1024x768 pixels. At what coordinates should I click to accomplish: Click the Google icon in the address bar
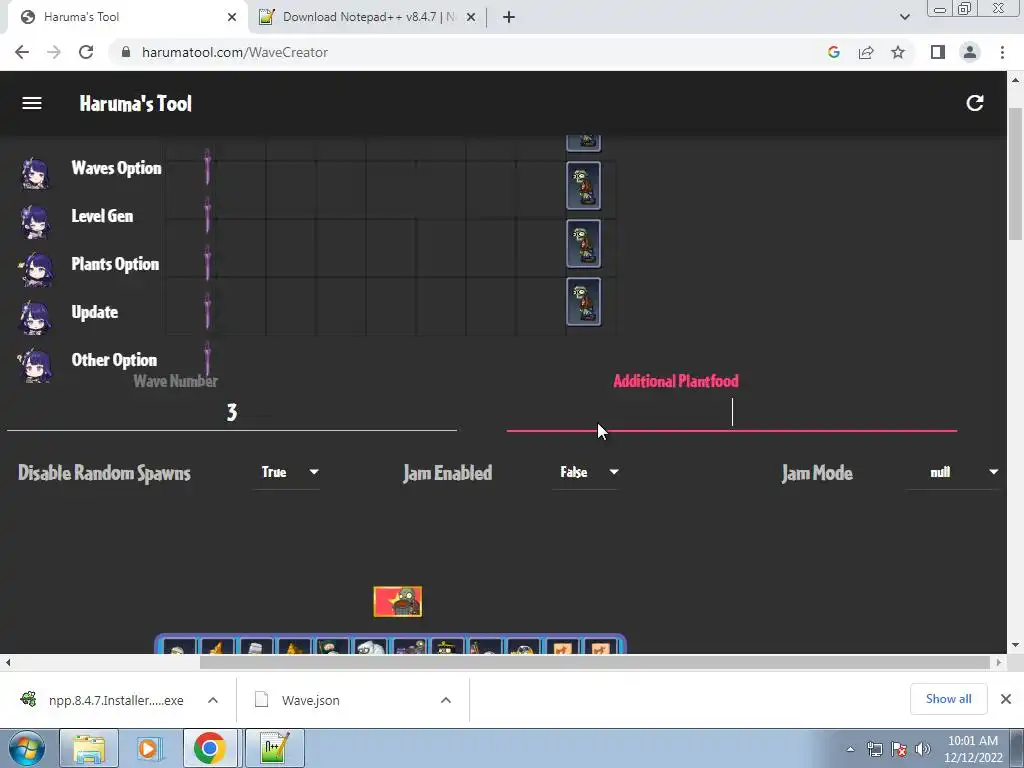[x=833, y=52]
